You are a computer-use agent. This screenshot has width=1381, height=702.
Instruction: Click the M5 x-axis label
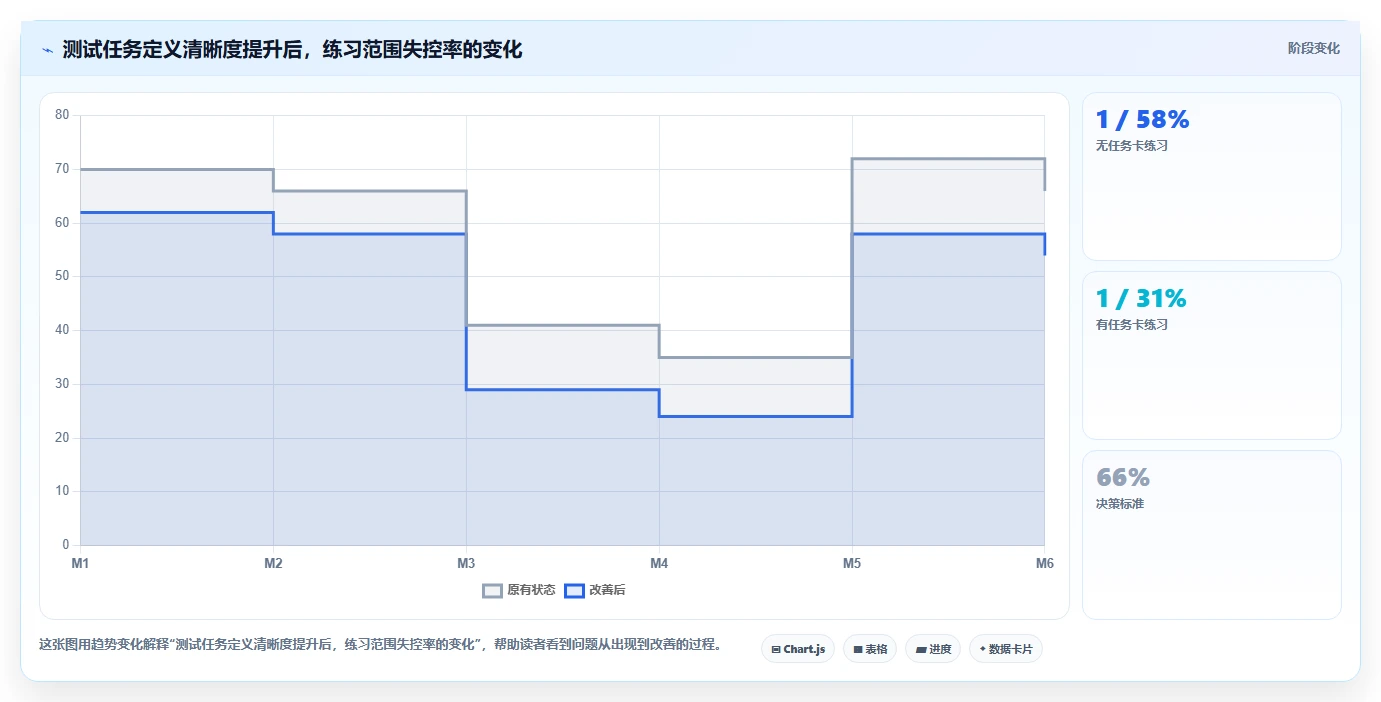(852, 563)
